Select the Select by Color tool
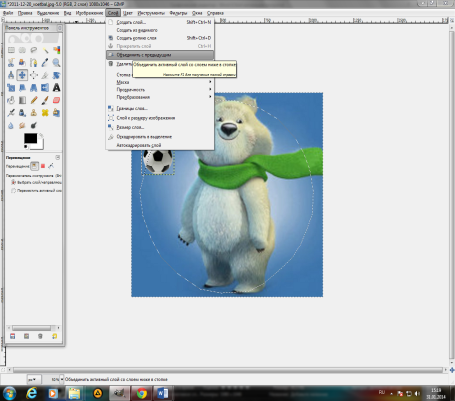The width and height of the screenshot is (455, 401). click(56, 50)
